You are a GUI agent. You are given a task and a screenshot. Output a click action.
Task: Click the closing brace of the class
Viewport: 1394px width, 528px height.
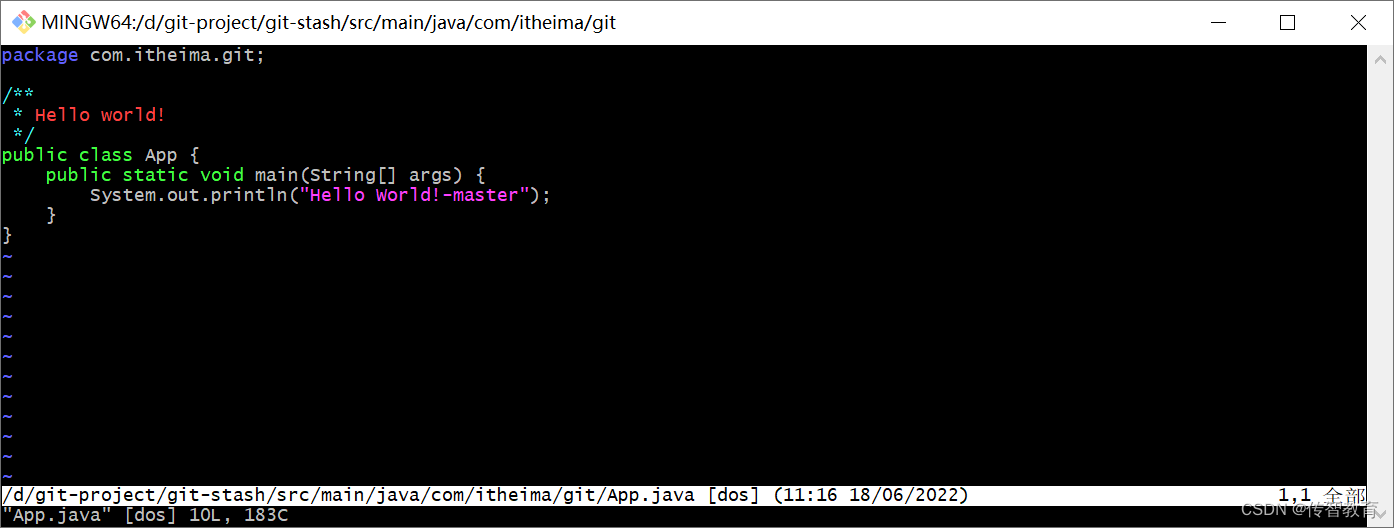[x=7, y=235]
